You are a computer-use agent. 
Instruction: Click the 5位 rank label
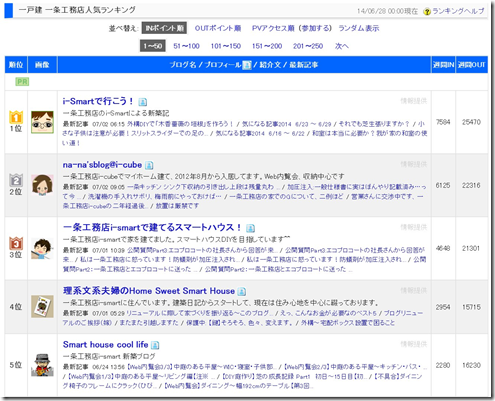16,365
